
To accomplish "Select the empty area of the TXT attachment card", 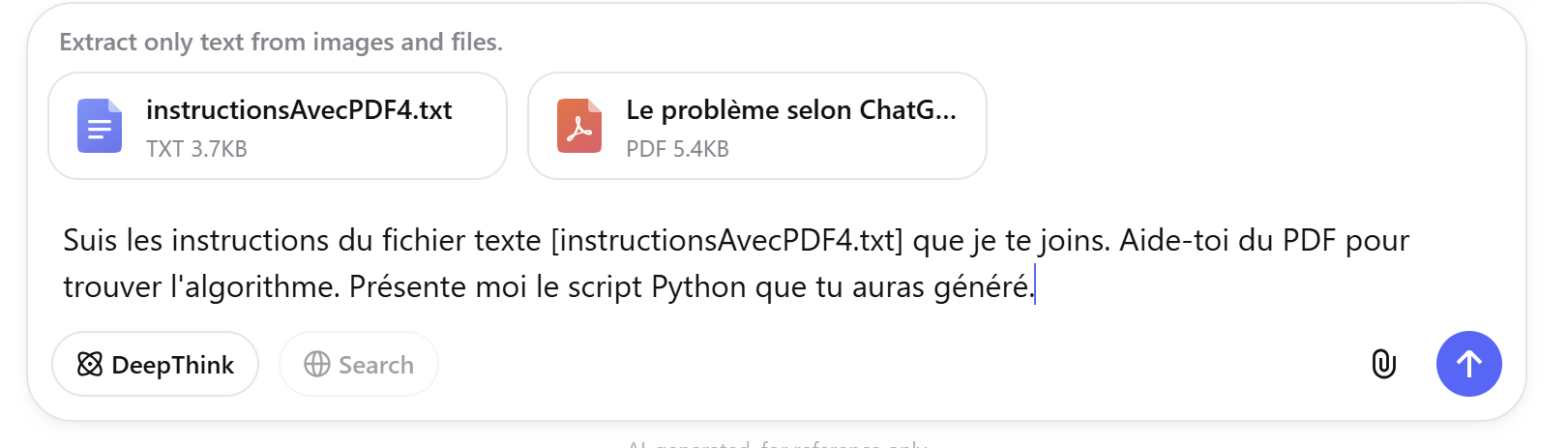I will [x=387, y=150].
